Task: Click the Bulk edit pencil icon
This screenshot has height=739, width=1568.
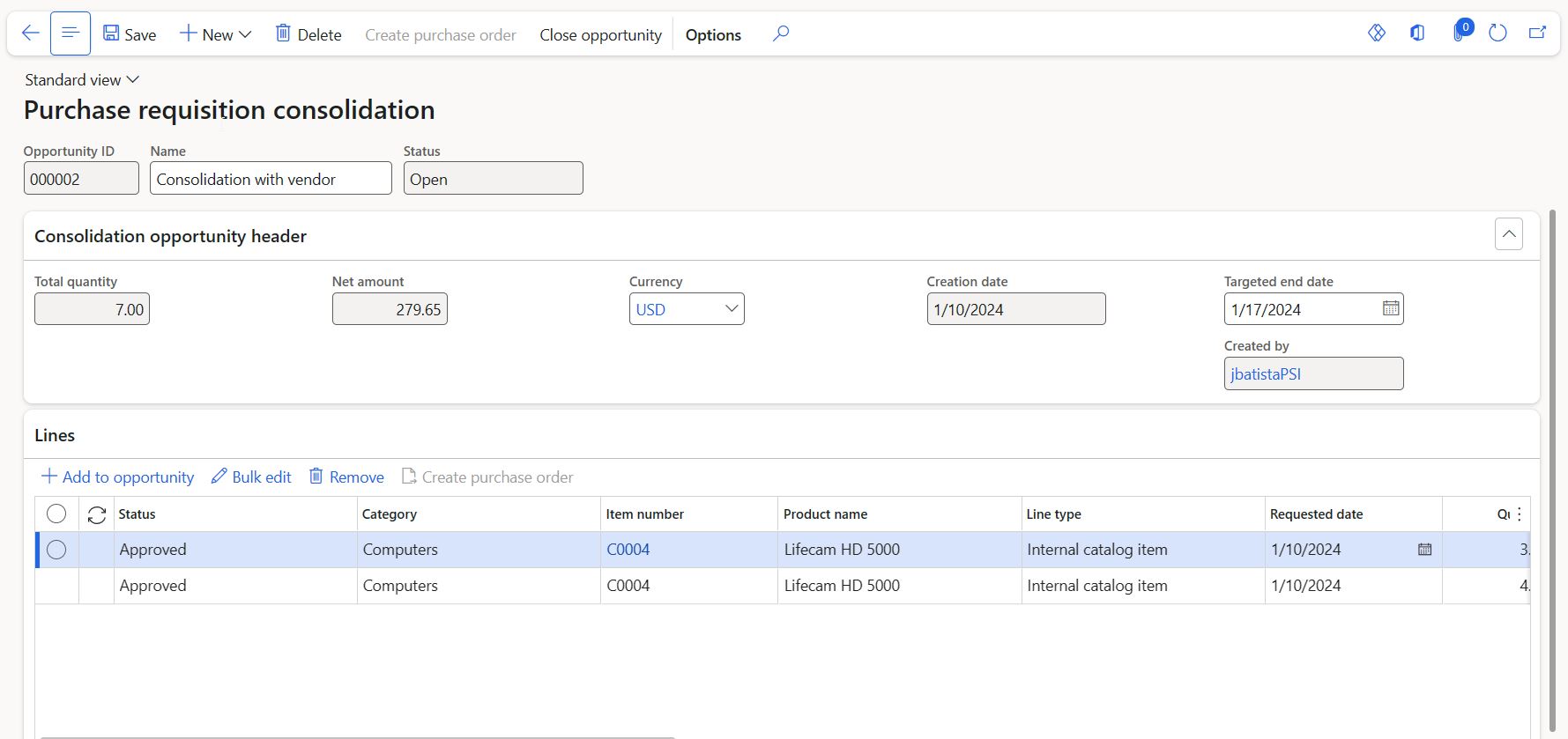Action: [x=219, y=477]
